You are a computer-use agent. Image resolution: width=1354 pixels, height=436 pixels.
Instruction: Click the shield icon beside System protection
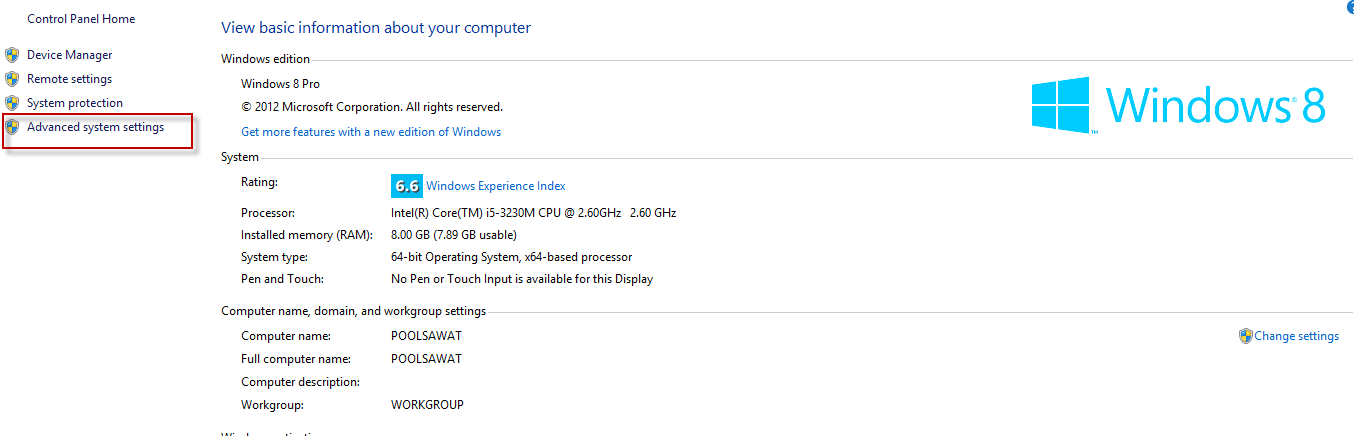tap(12, 103)
